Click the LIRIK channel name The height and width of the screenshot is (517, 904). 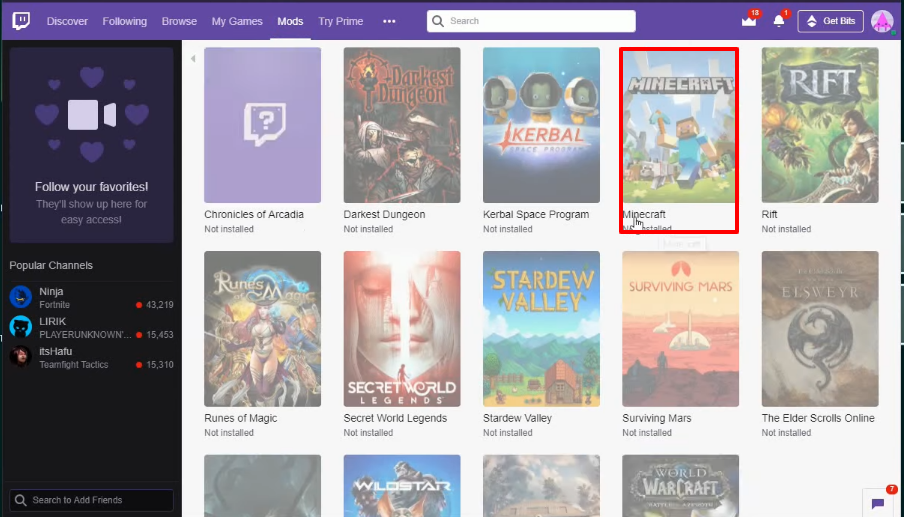(52, 322)
